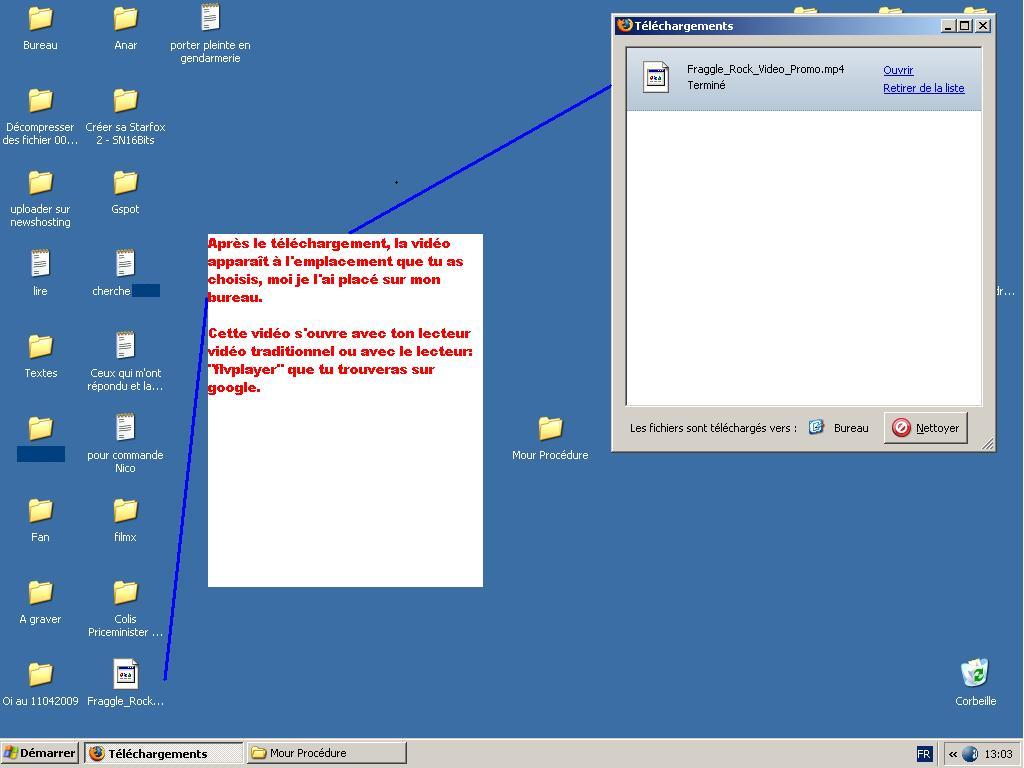Viewport: 1024px width, 768px height.
Task: Click the Téléchargements window resize grip
Action: point(988,444)
